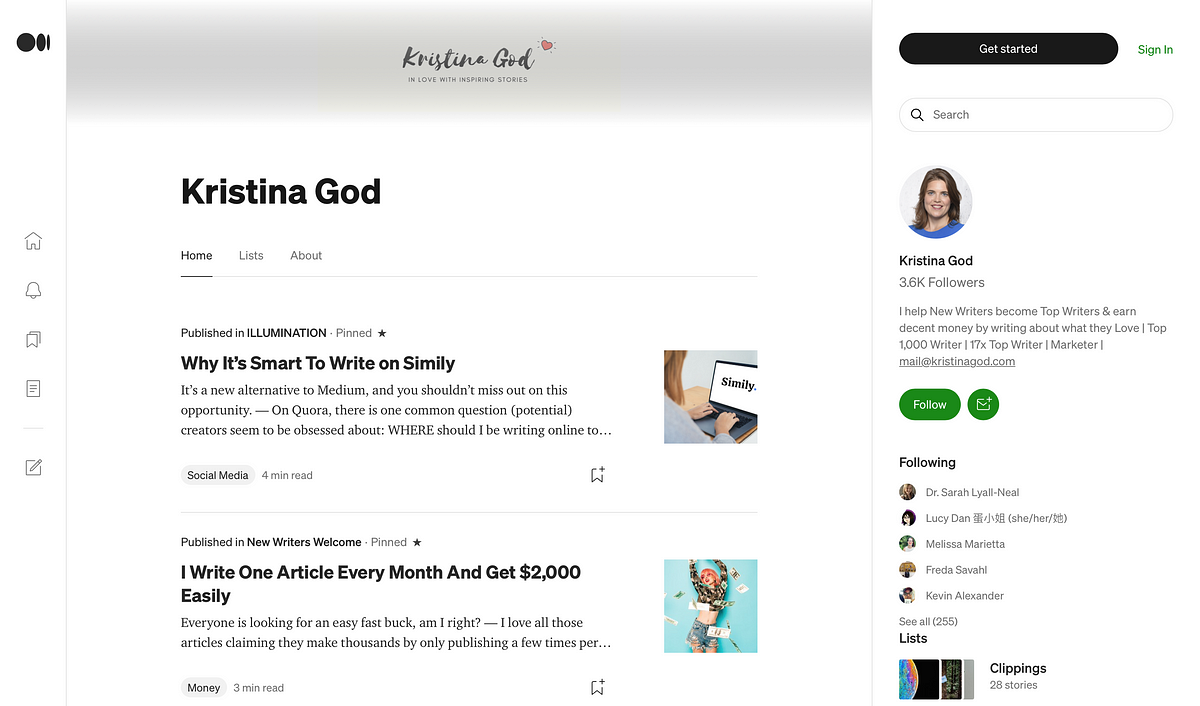This screenshot has width=1200, height=706.
Task: Open Kristina God's profile picture
Action: pos(936,202)
